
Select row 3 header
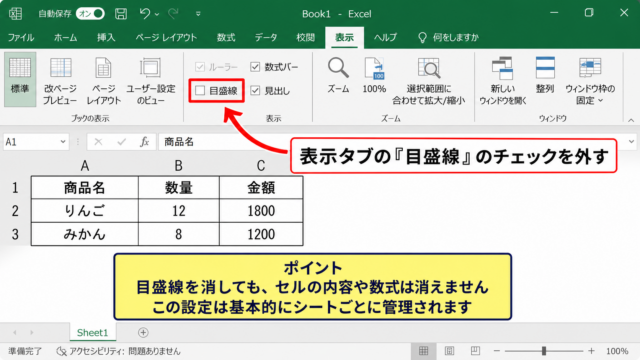(15, 234)
